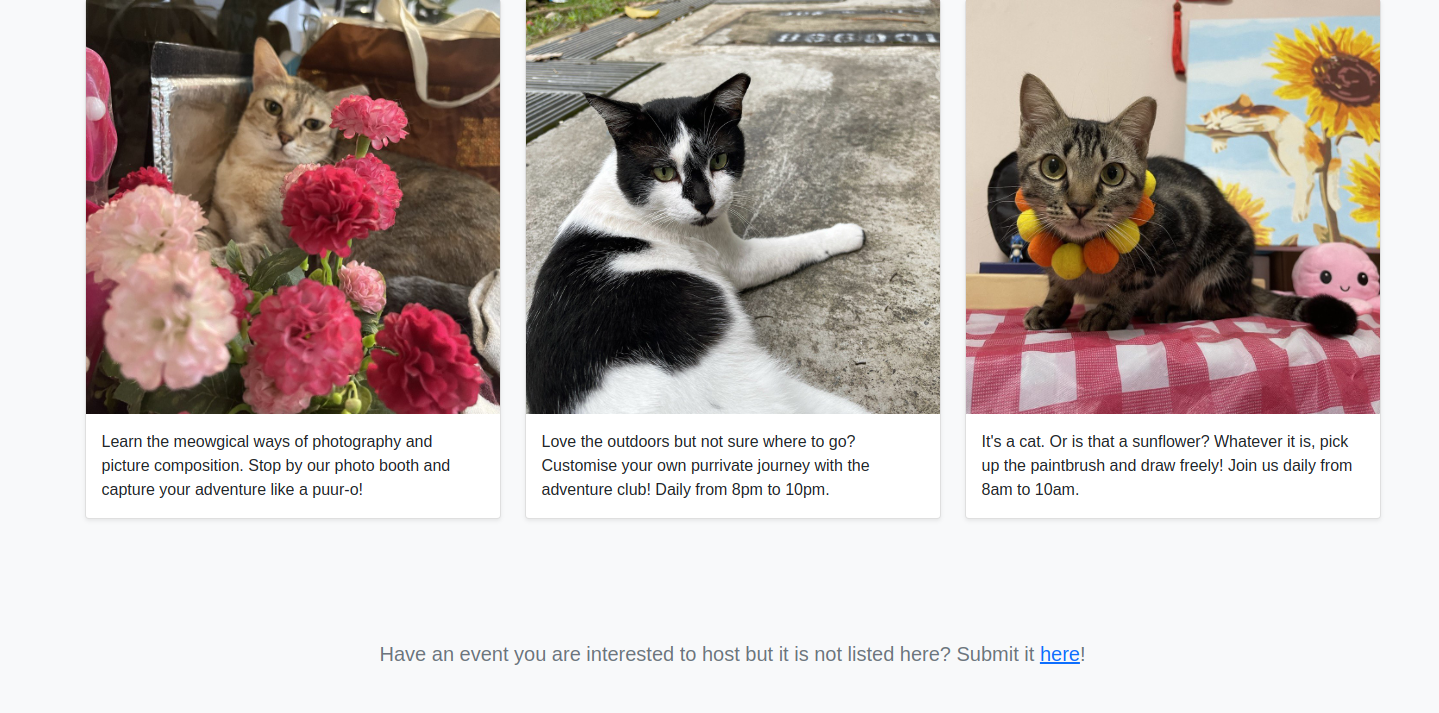1439x713 pixels.
Task: Click the "8am to 10am" schedule text
Action: click(x=1030, y=490)
